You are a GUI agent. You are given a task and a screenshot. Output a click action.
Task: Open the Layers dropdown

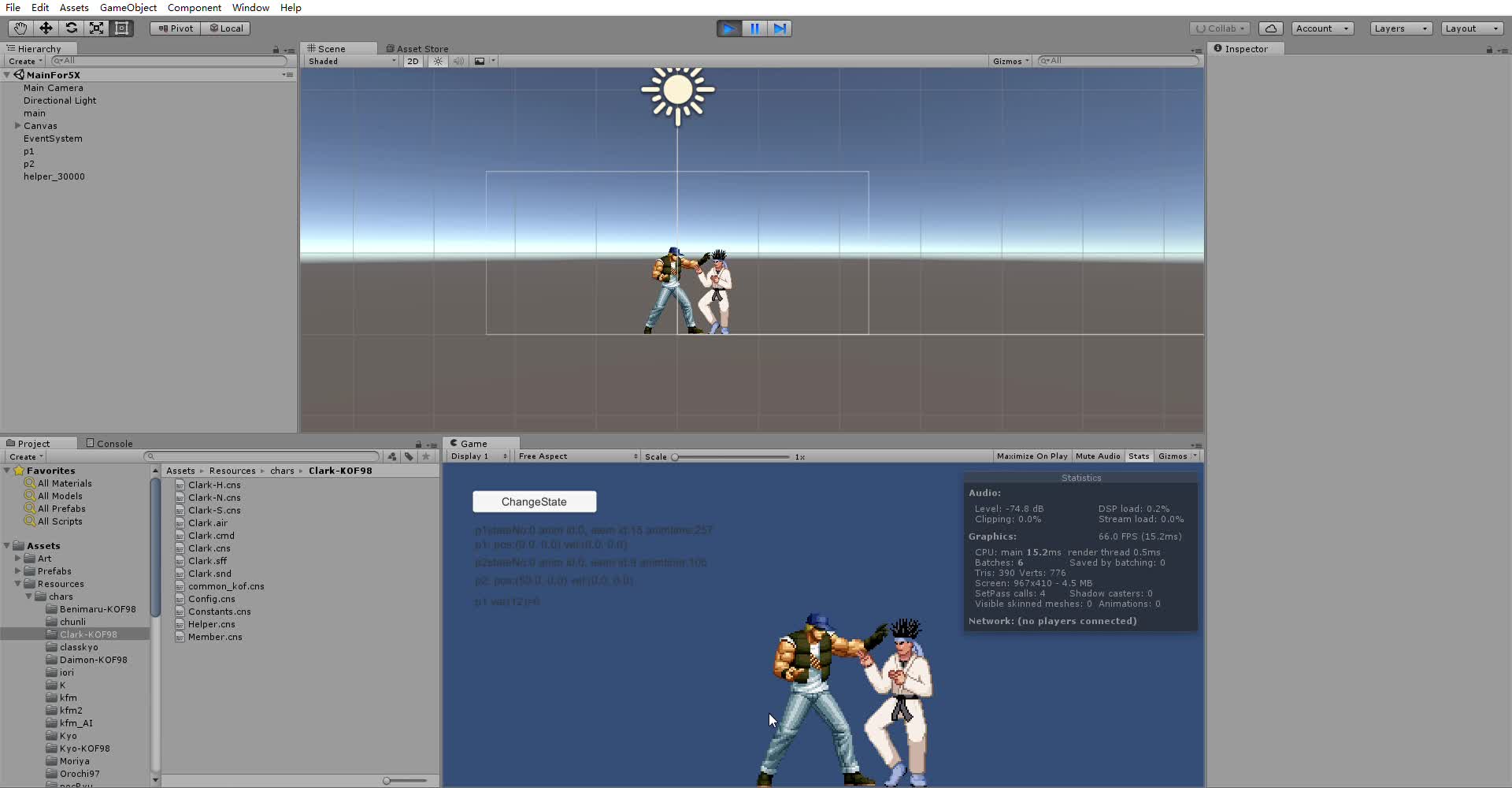coord(1400,28)
